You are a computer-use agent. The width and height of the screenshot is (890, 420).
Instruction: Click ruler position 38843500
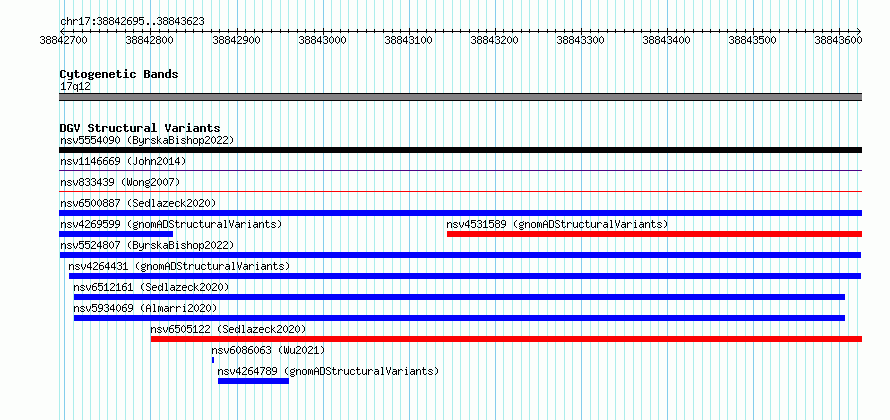click(753, 40)
